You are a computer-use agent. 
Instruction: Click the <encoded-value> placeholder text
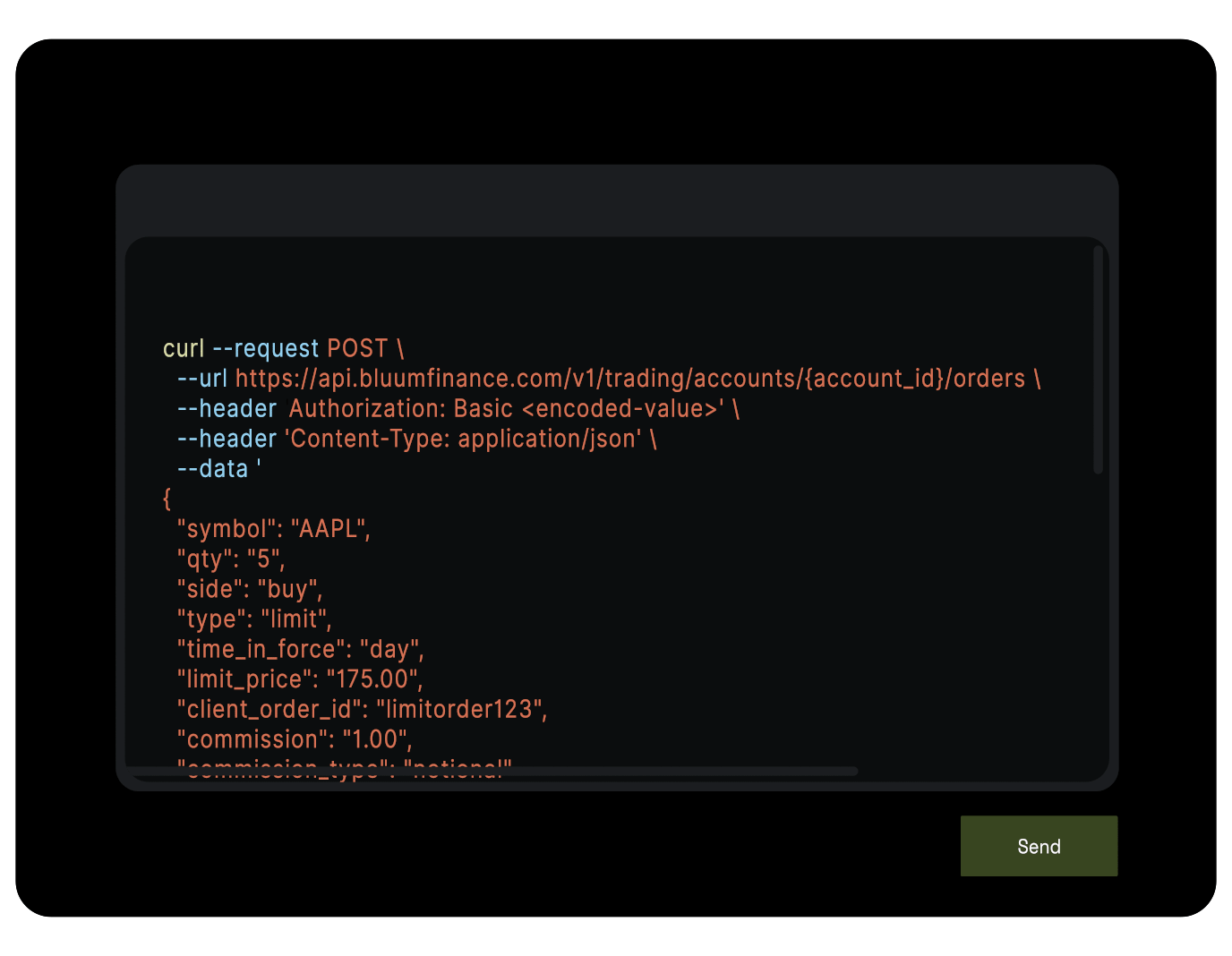click(x=622, y=409)
